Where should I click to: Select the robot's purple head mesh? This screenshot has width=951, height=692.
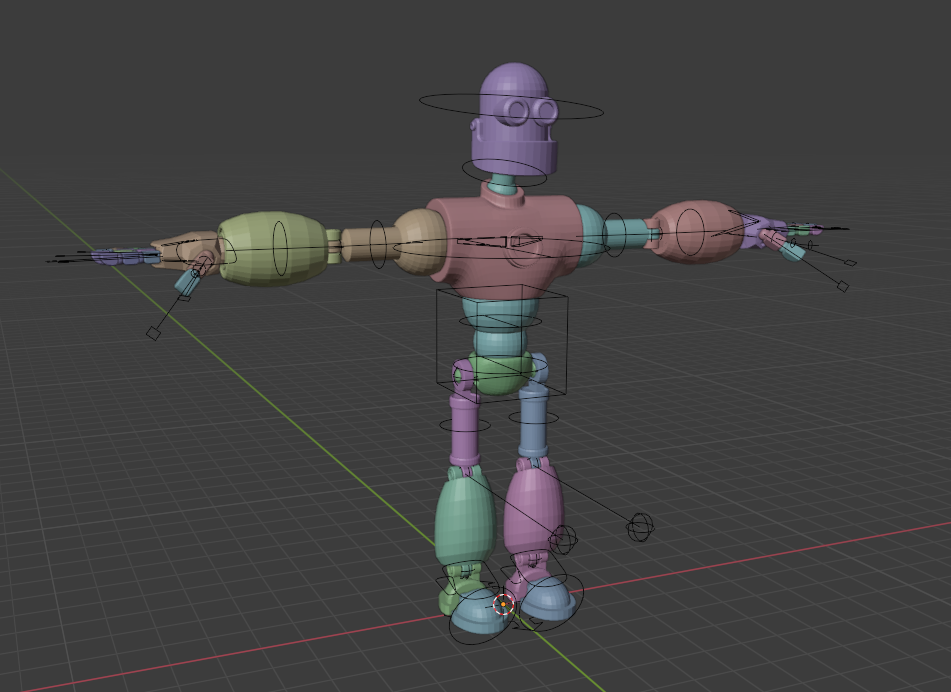coord(514,121)
